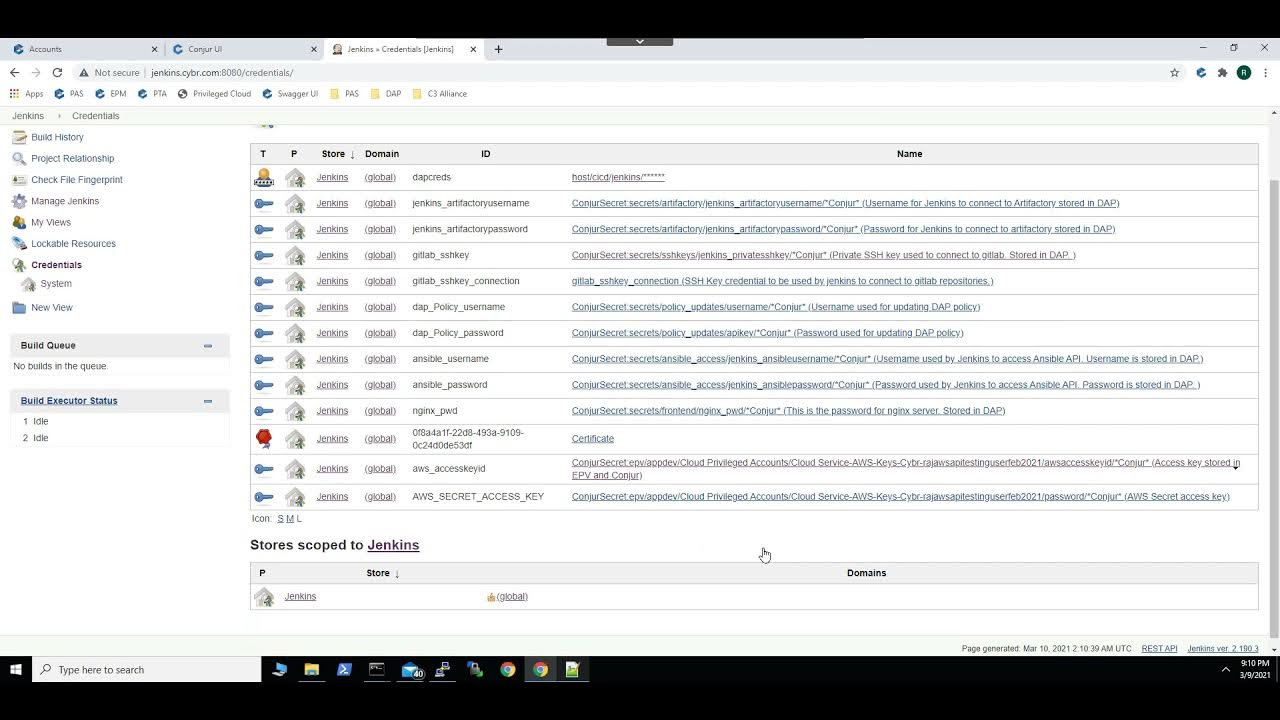The width and height of the screenshot is (1280, 720).
Task: Open Swagger UI bookmark
Action: pyautogui.click(x=290, y=94)
